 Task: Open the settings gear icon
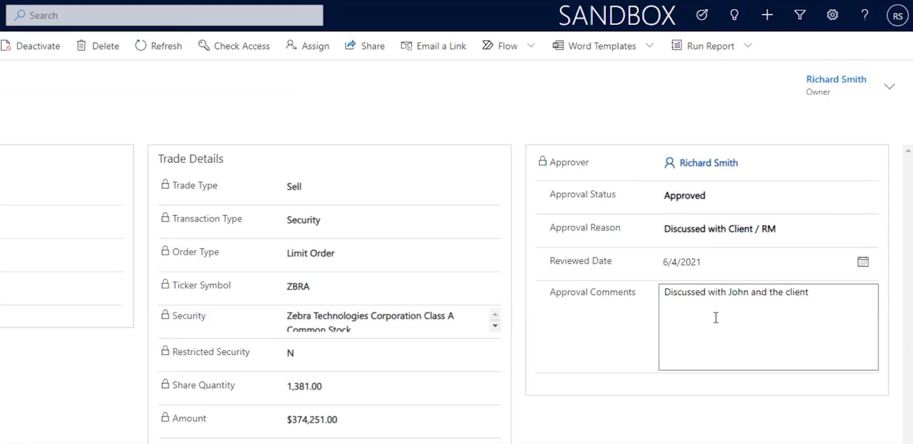coord(833,15)
